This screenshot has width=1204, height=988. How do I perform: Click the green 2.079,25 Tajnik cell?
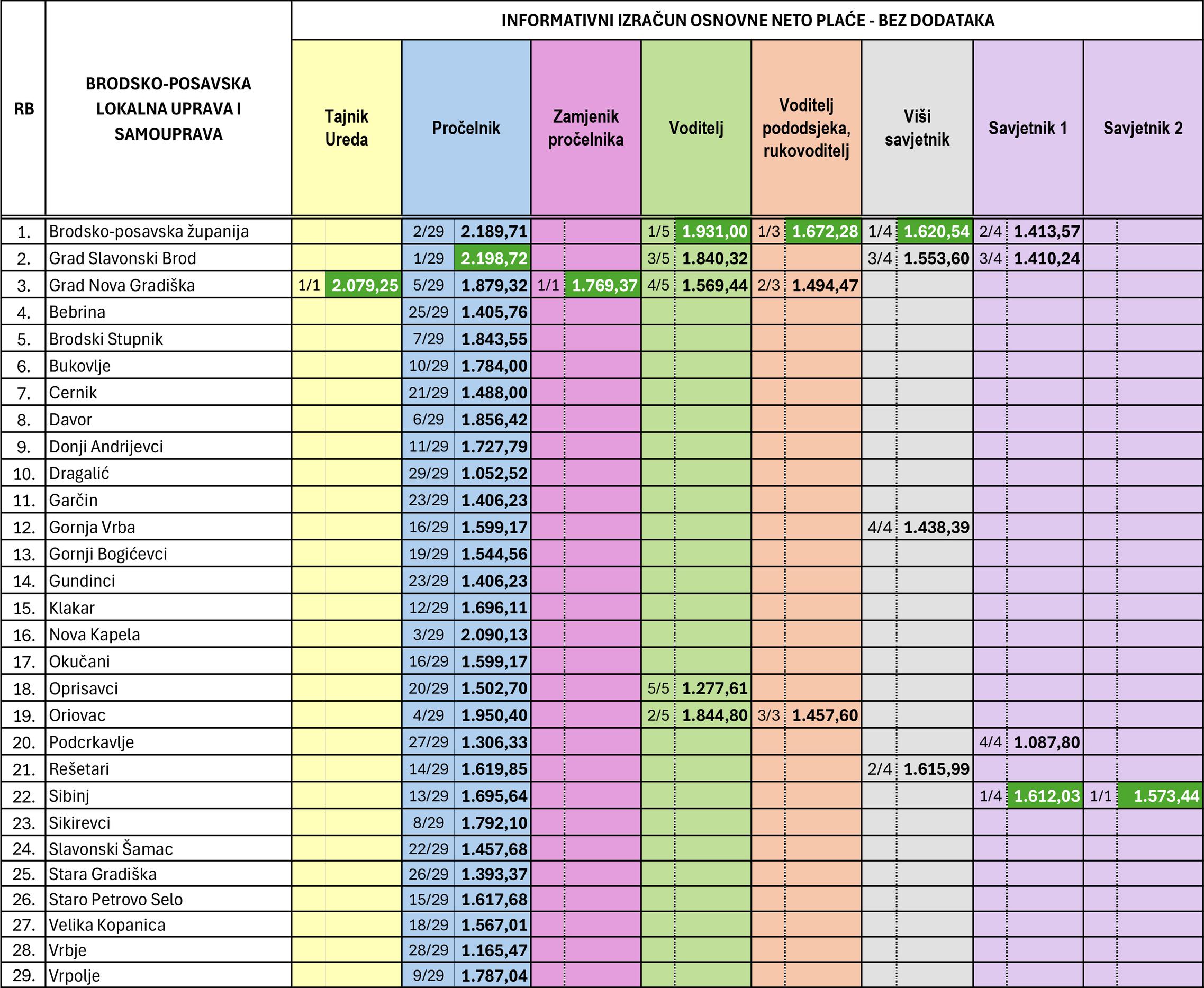pyautogui.click(x=364, y=285)
